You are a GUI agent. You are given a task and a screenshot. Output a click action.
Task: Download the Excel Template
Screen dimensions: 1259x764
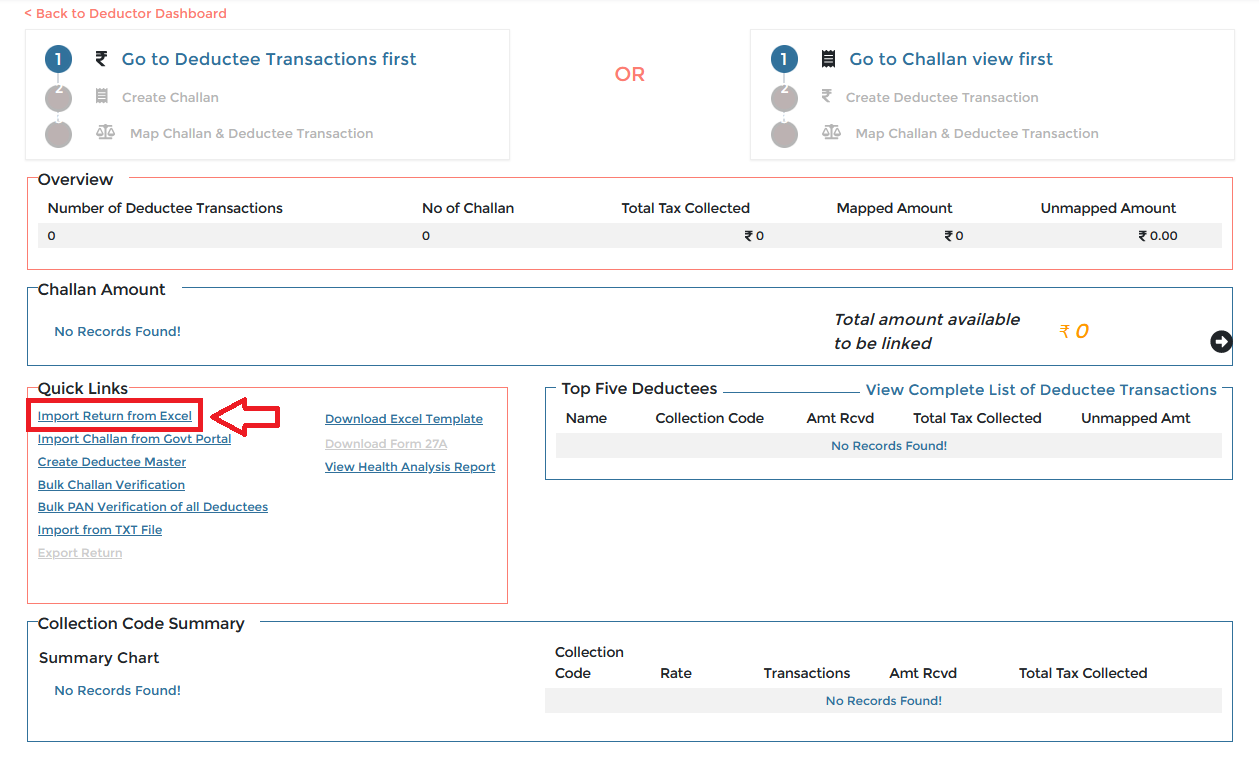point(404,419)
